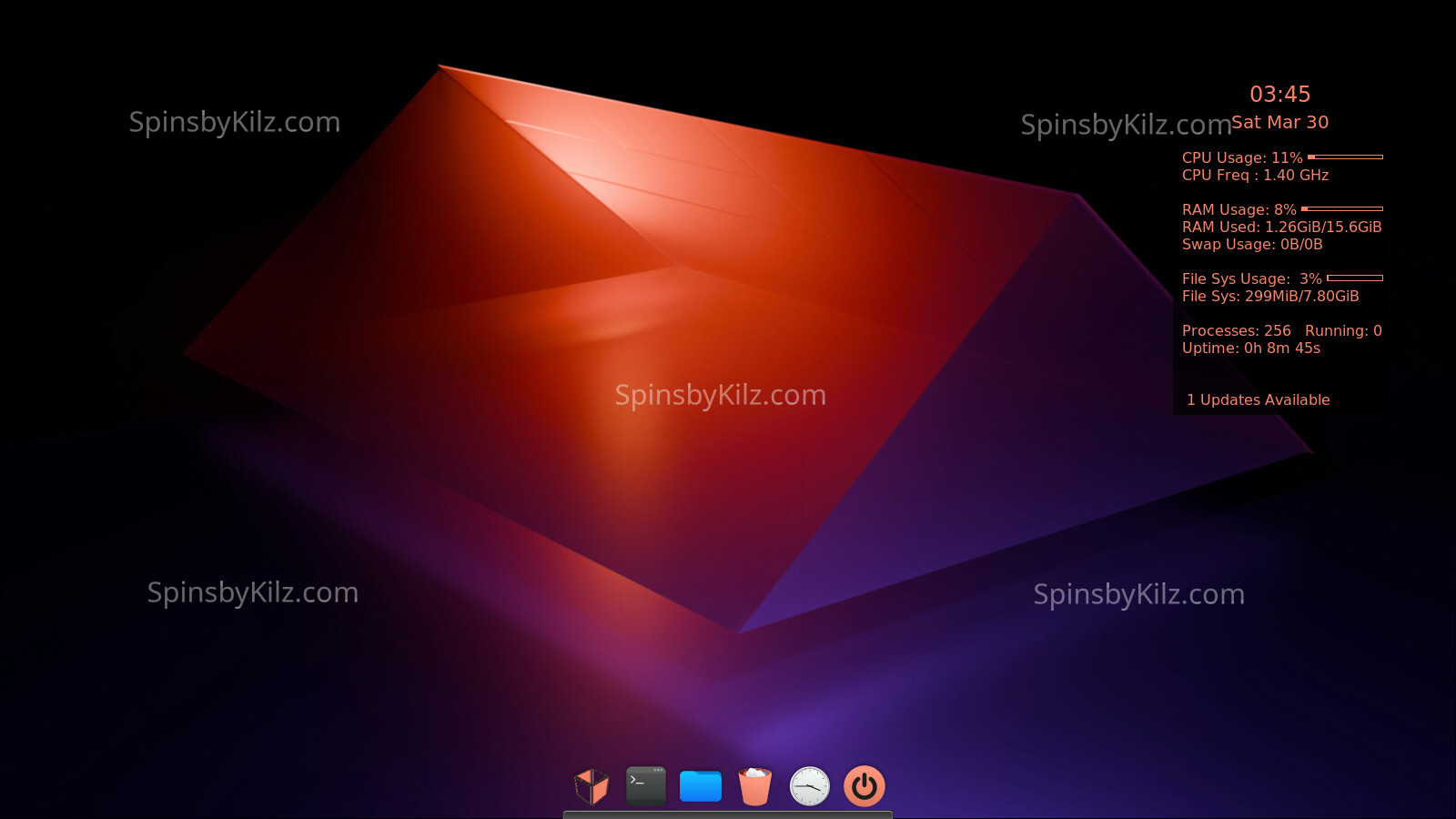Click the Uptime readout in system monitor
The image size is (1456, 819).
pos(1250,349)
